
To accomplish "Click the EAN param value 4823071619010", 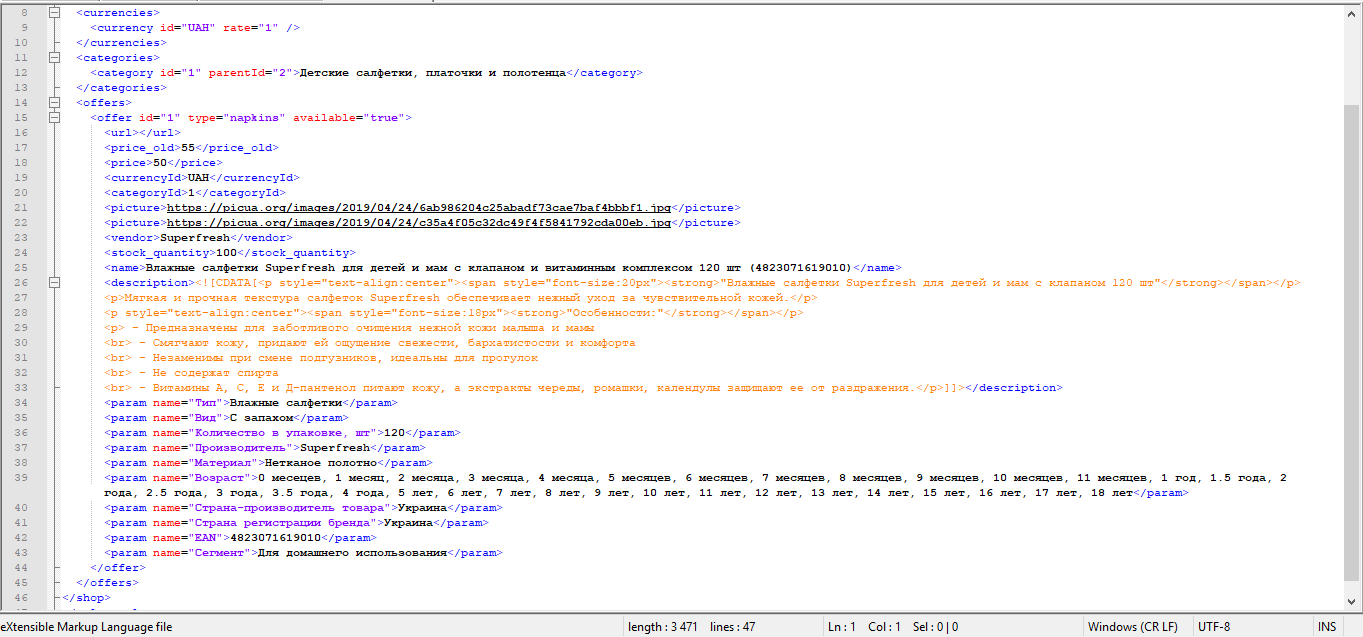I will coord(275,538).
